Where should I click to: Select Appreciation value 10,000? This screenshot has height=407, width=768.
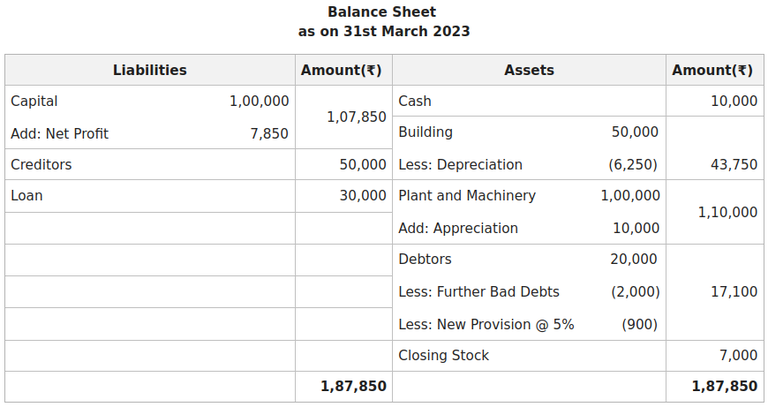pyautogui.click(x=636, y=228)
